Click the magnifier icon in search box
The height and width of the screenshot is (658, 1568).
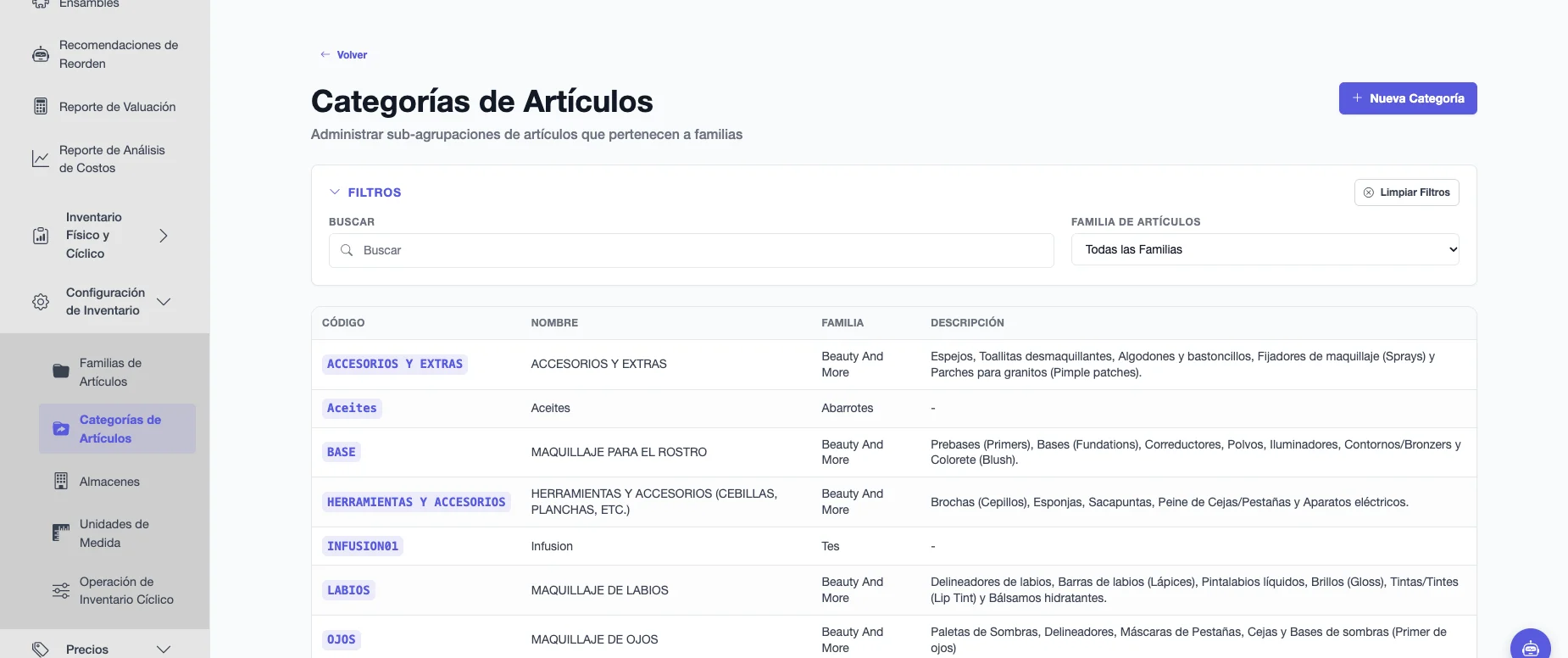347,250
